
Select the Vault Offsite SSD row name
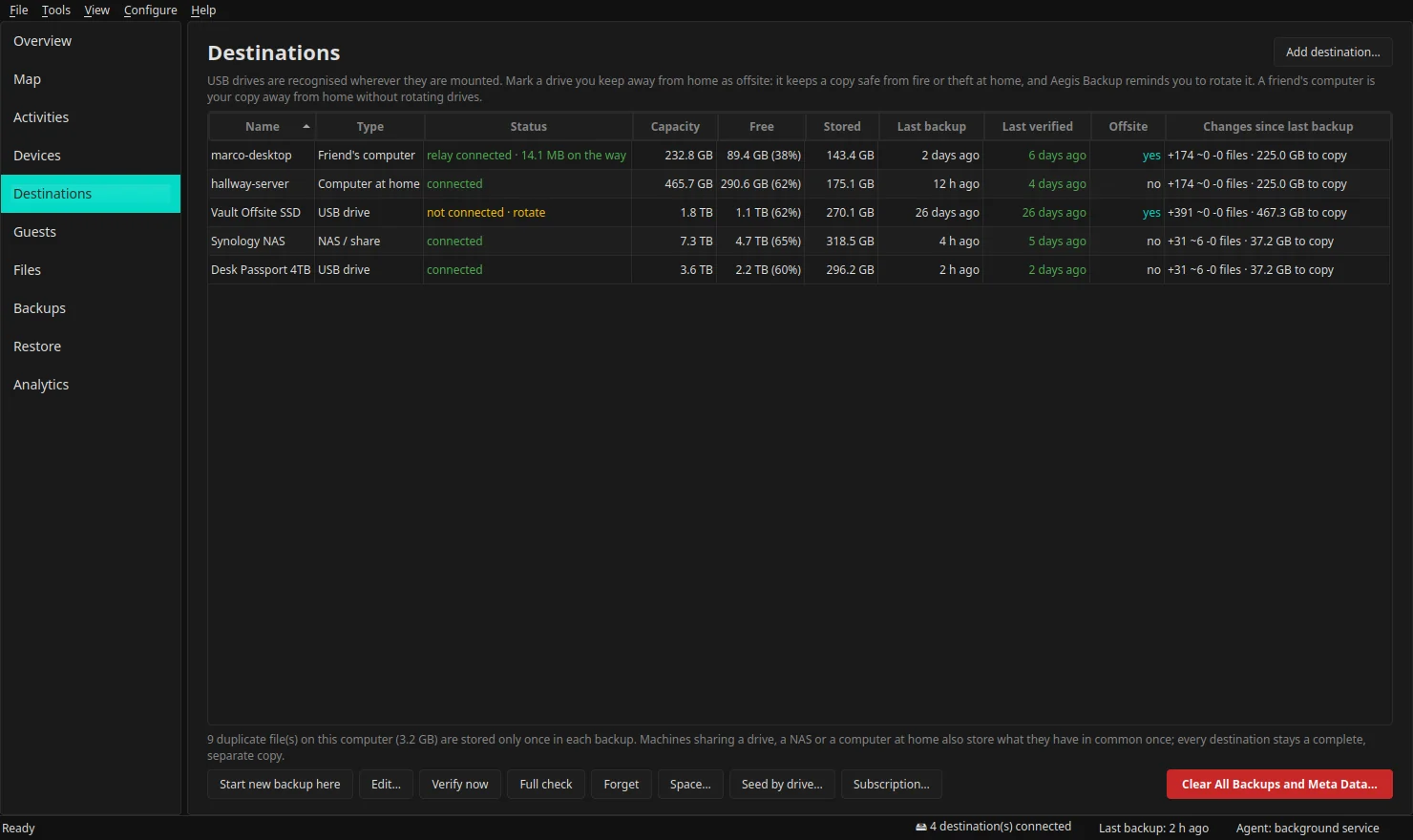[x=256, y=213]
